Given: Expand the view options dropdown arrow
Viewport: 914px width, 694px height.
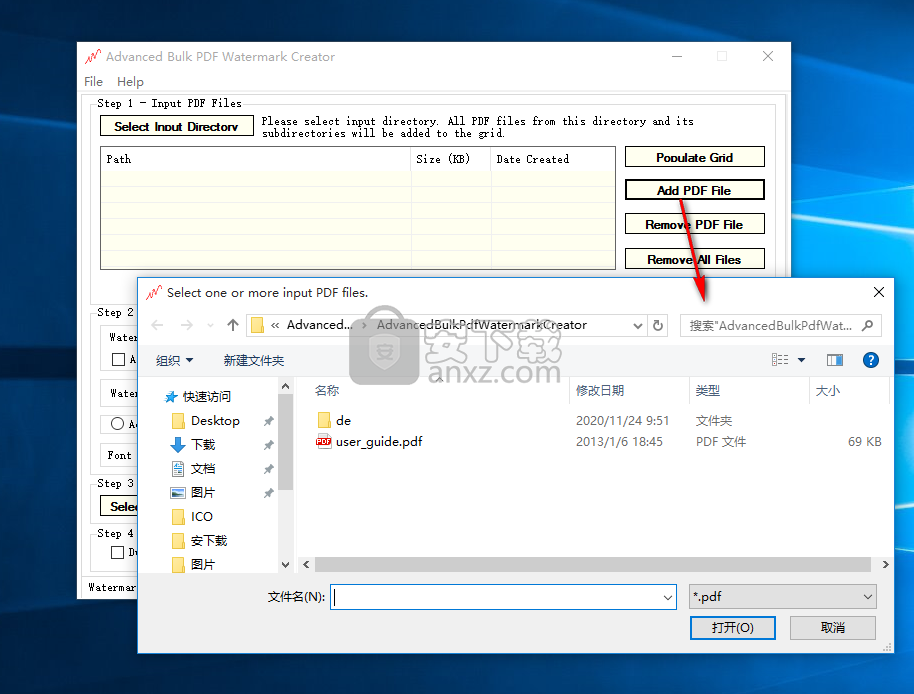Looking at the screenshot, I should (x=801, y=360).
